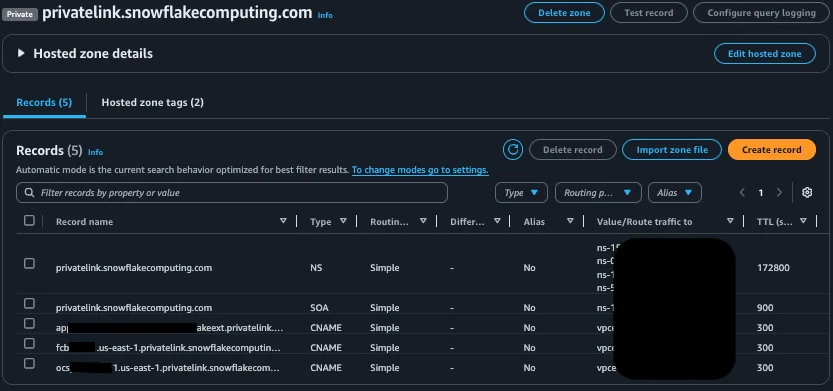
Task: Click the Test record button
Action: (x=649, y=13)
